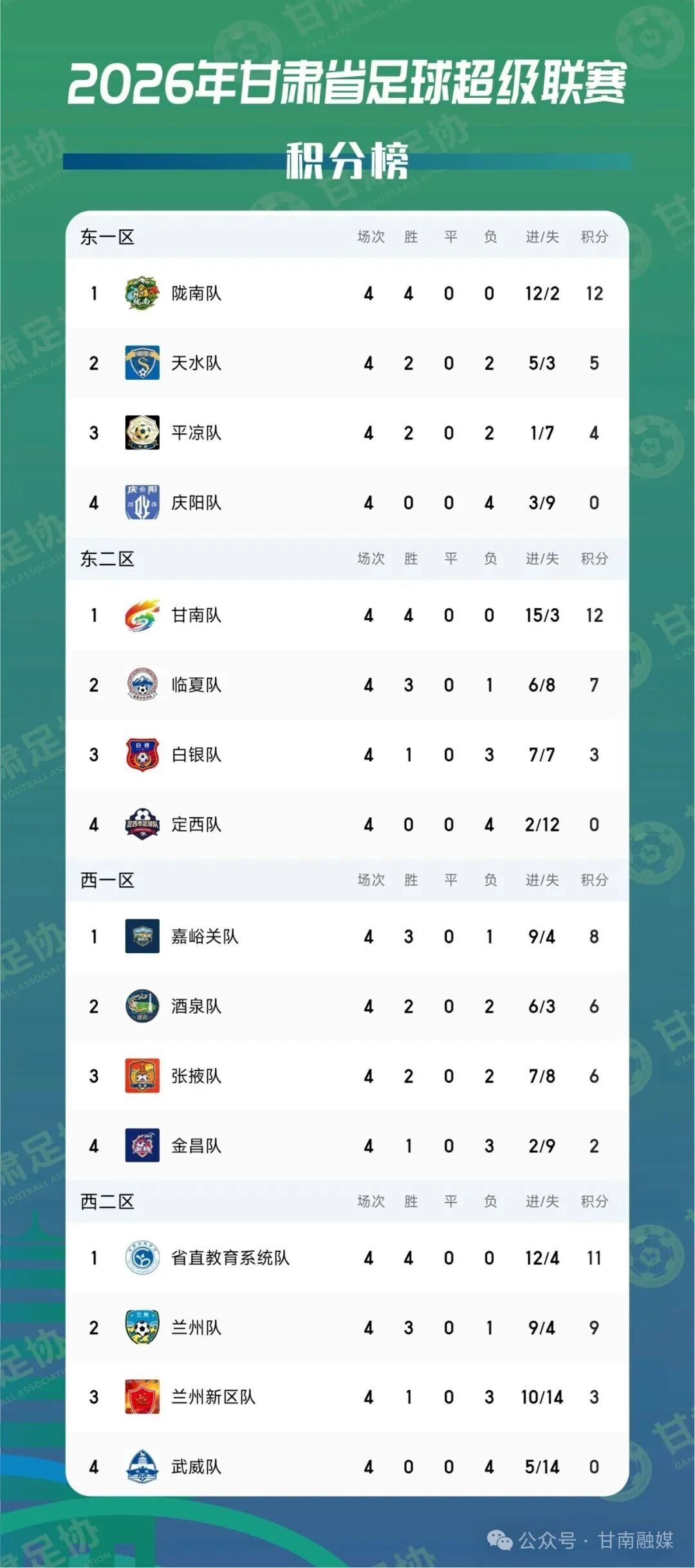Click the 陇南队 team logo
Viewport: 695px width, 1568px height.
[x=142, y=294]
